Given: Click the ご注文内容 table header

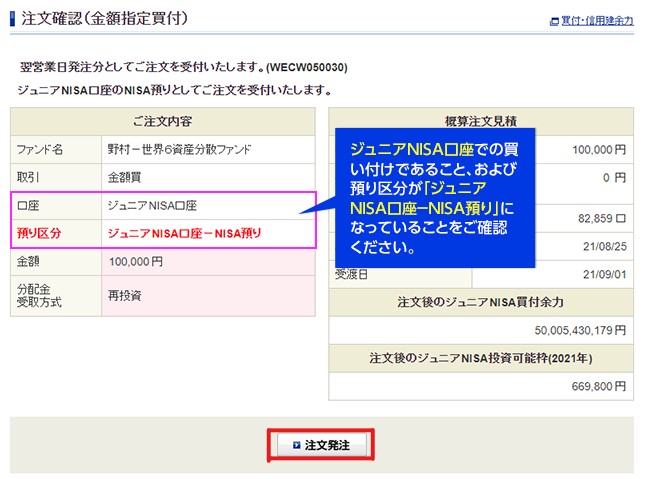Looking at the screenshot, I should 163,121.
